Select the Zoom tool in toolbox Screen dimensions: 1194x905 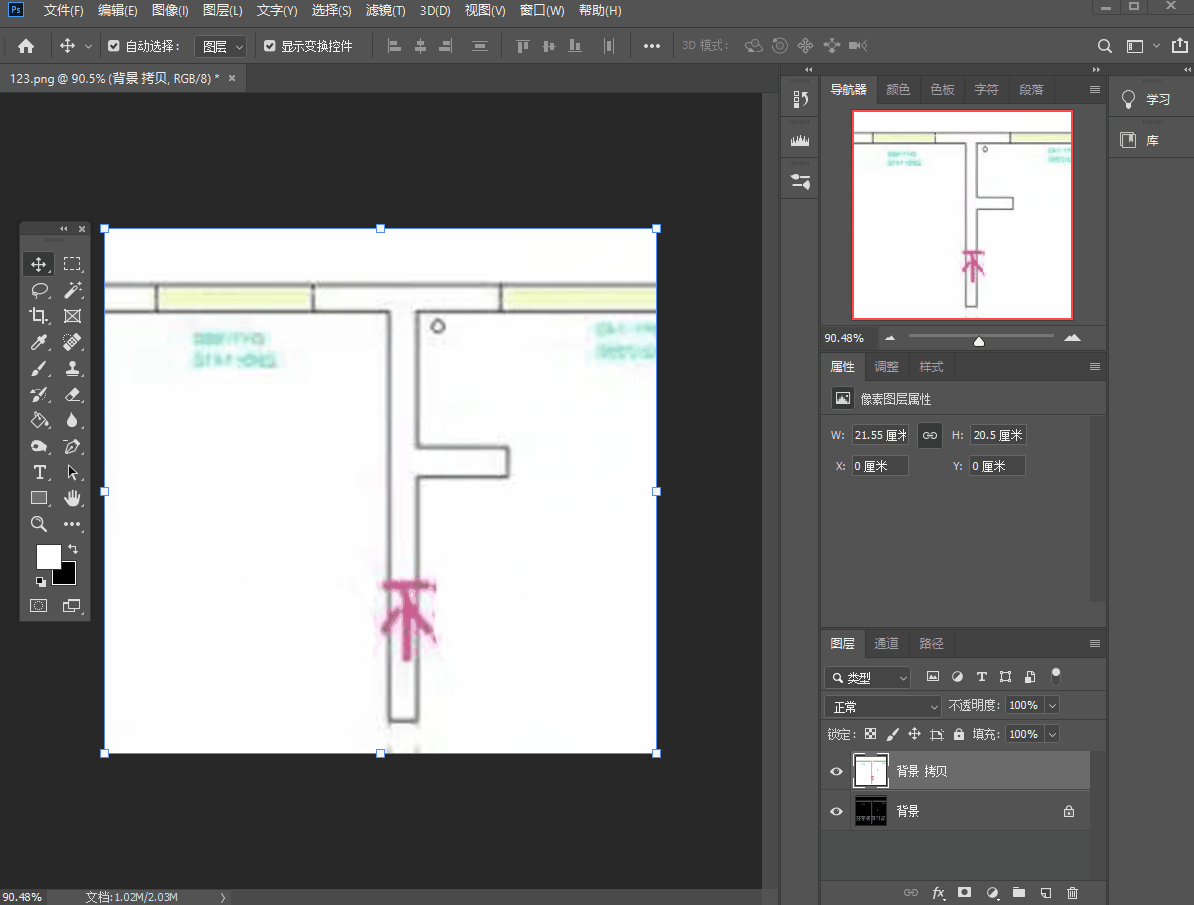[38, 524]
